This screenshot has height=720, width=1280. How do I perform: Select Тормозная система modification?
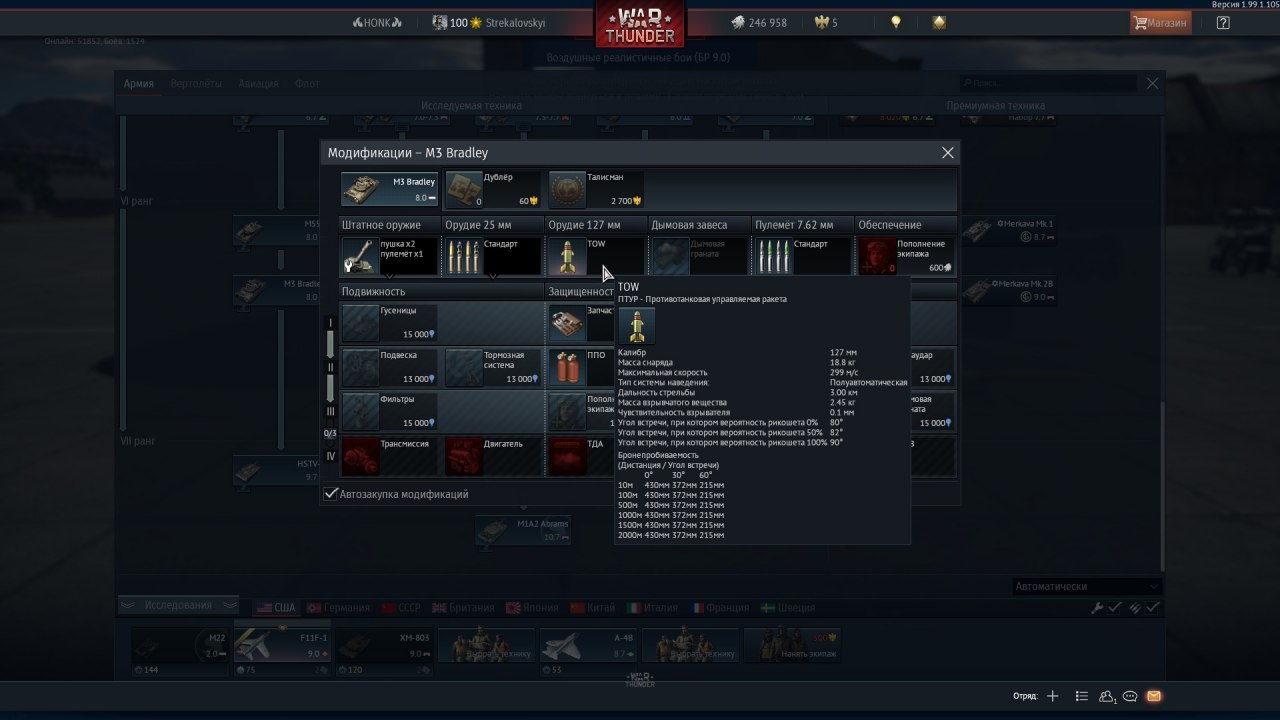click(493, 367)
